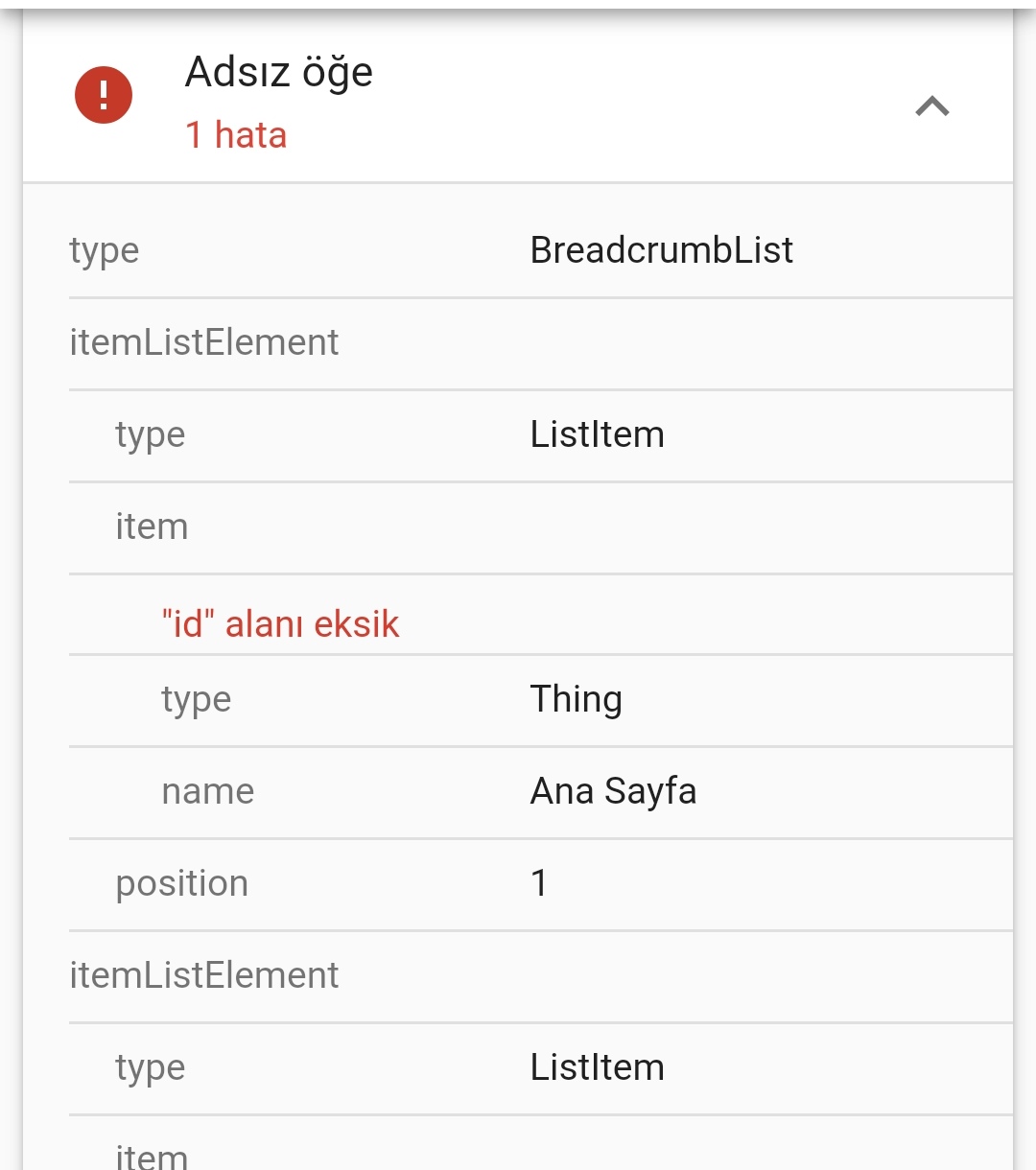Click the top-level 'type' label

click(105, 251)
